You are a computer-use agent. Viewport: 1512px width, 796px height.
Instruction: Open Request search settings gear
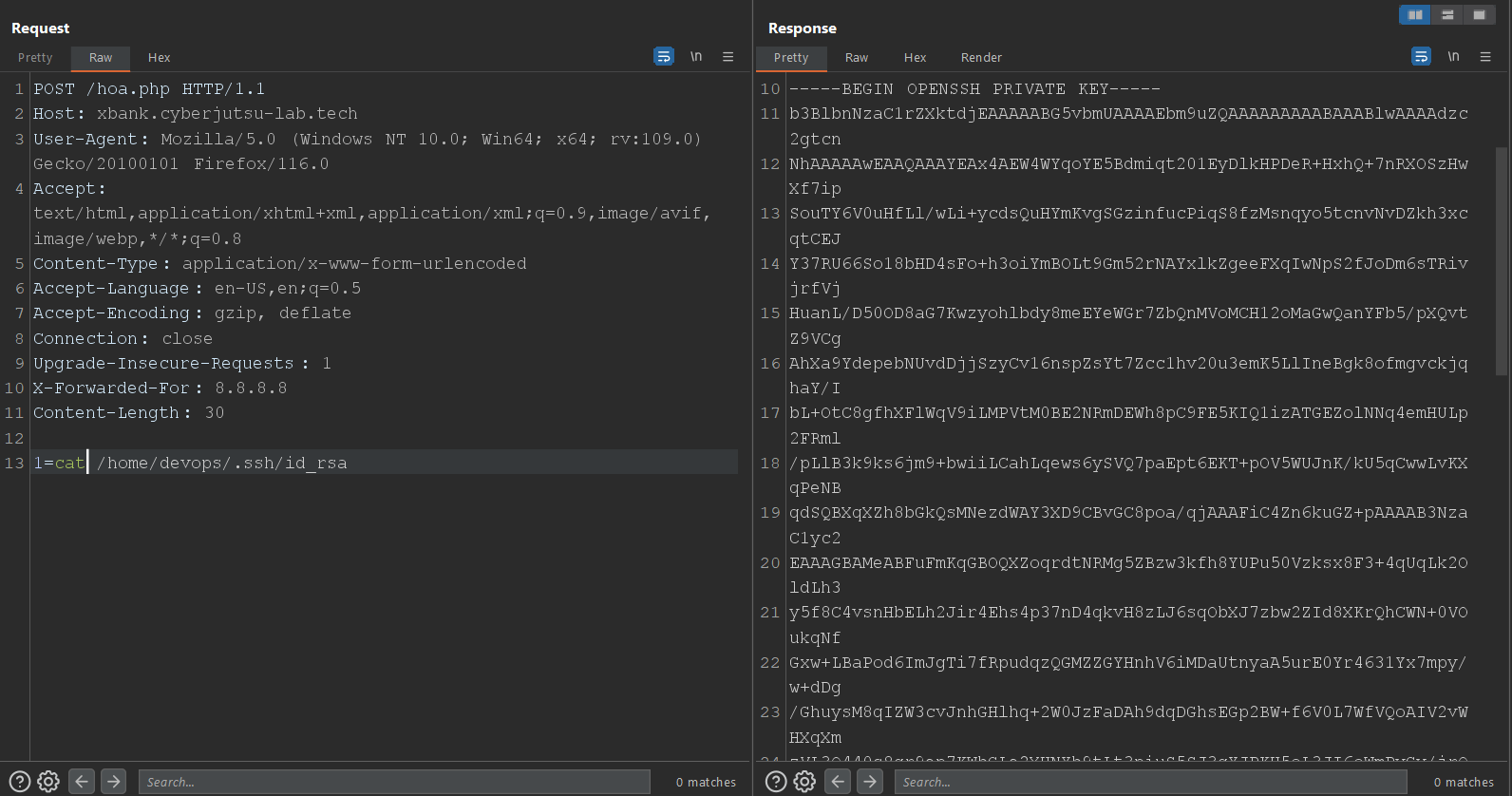(x=48, y=782)
